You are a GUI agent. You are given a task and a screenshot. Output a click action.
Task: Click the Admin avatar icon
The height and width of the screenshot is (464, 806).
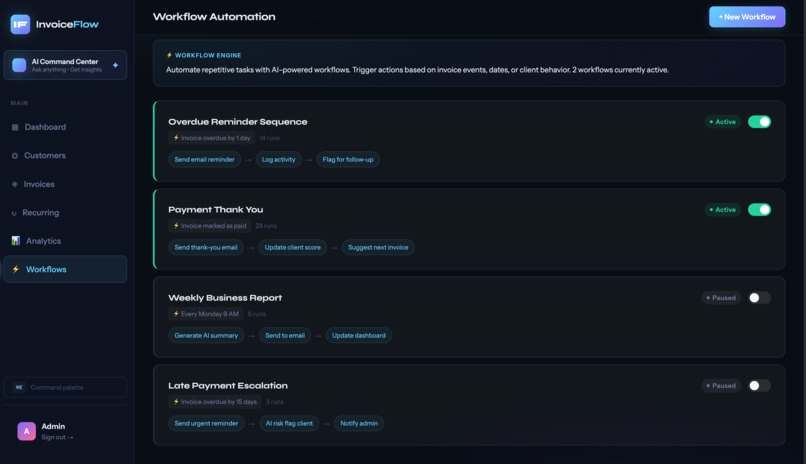click(x=27, y=431)
